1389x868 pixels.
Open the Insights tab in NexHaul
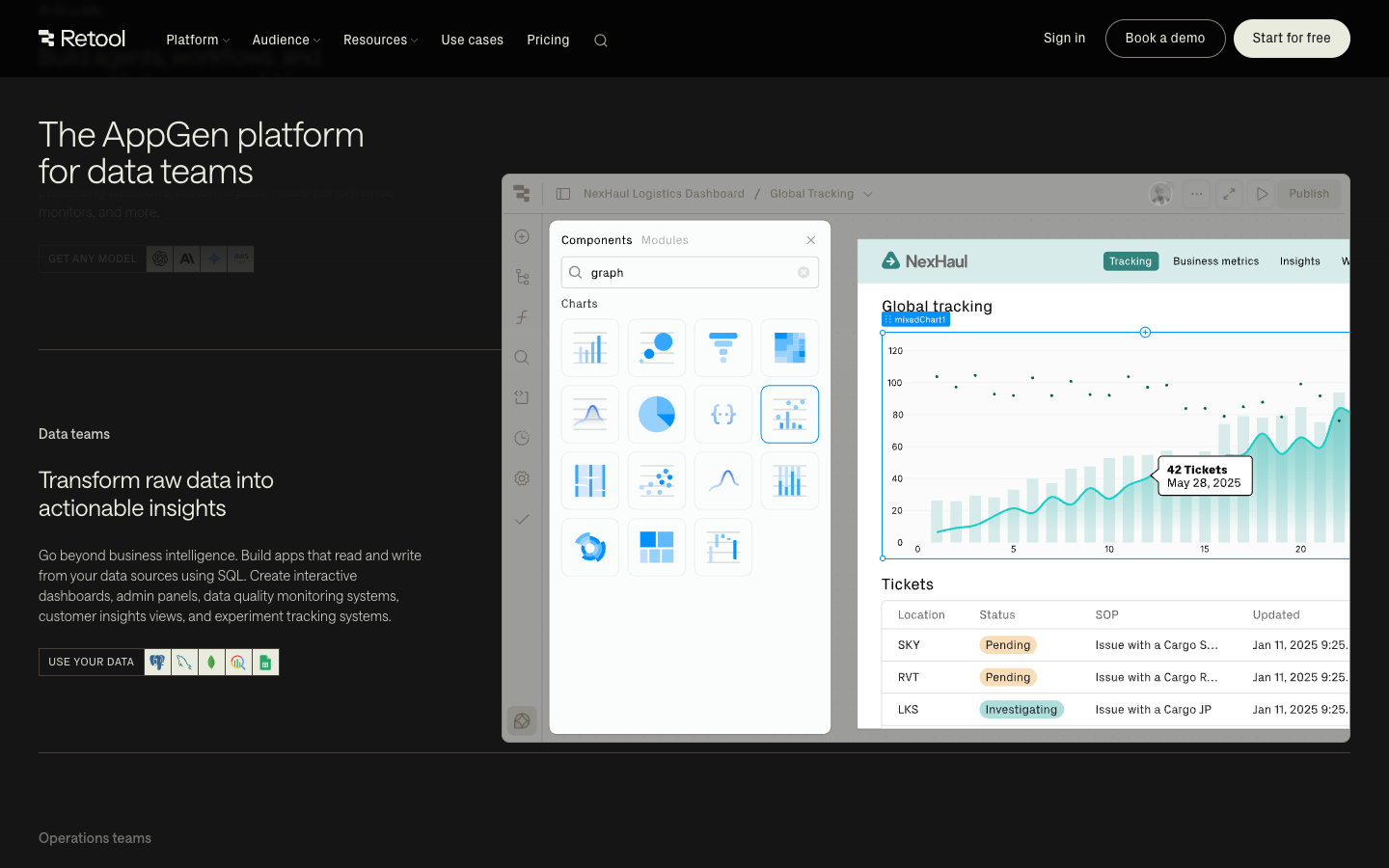coord(1299,261)
